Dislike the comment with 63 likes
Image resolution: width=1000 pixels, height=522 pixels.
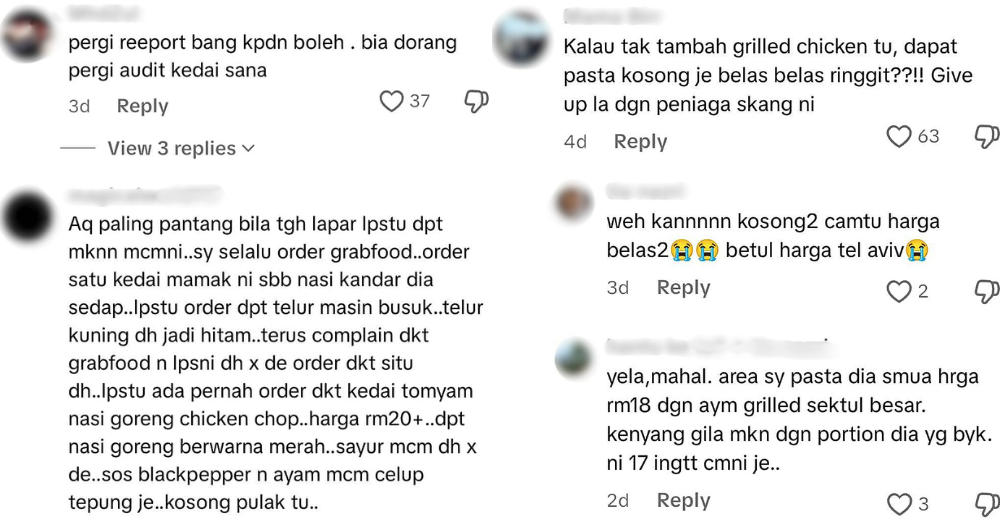click(x=988, y=137)
